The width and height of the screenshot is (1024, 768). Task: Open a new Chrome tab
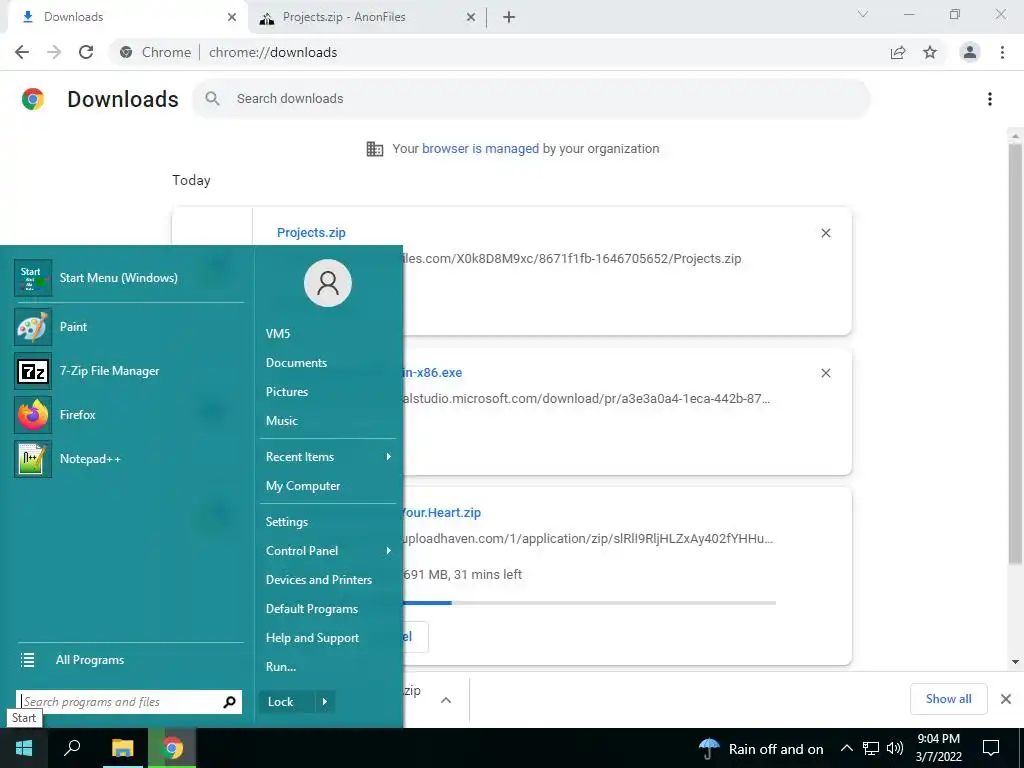coord(509,18)
